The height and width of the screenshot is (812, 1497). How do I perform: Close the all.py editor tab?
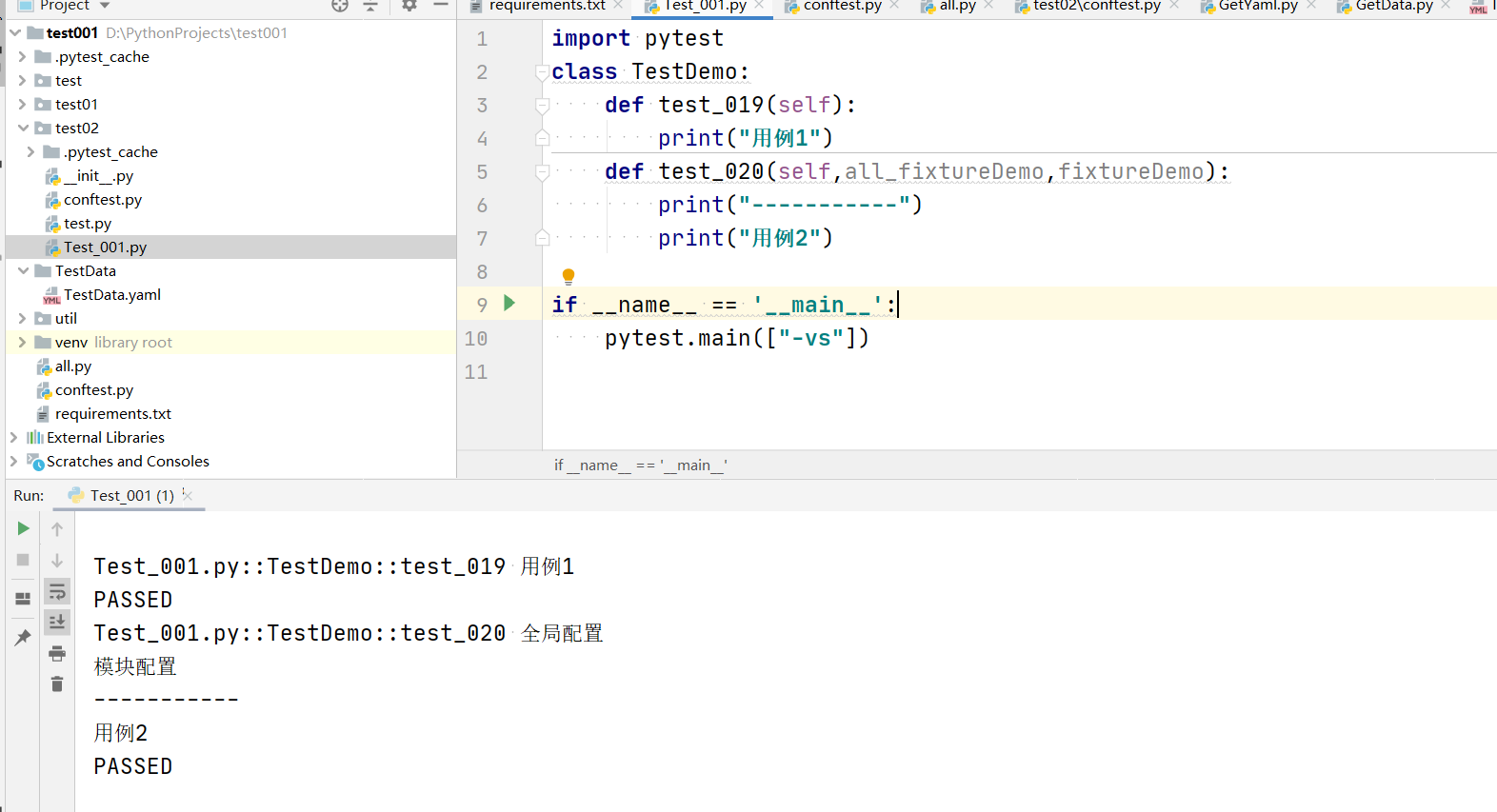tap(988, 5)
